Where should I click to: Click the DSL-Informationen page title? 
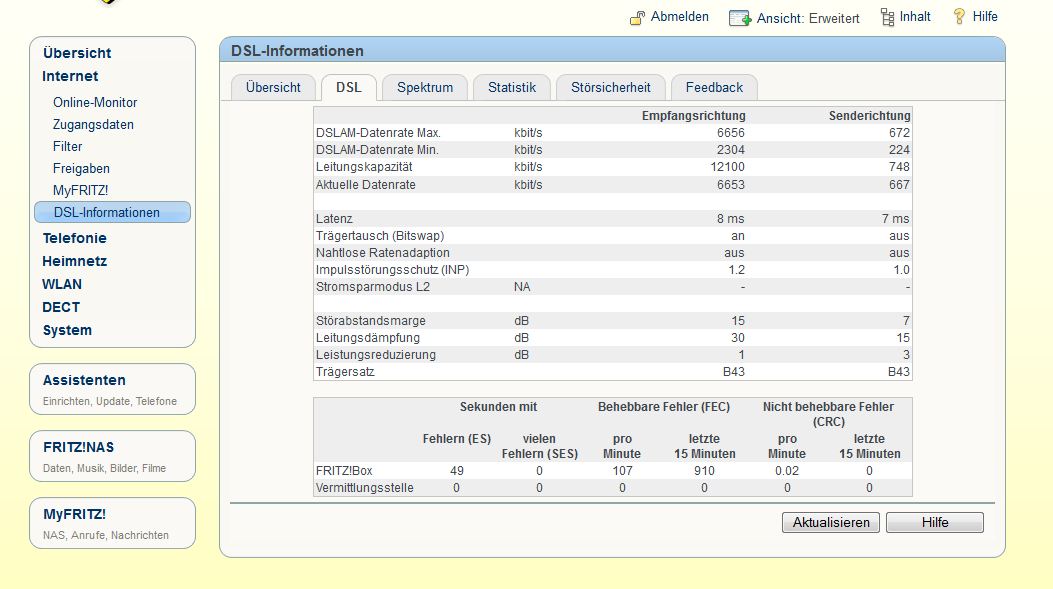pos(297,51)
